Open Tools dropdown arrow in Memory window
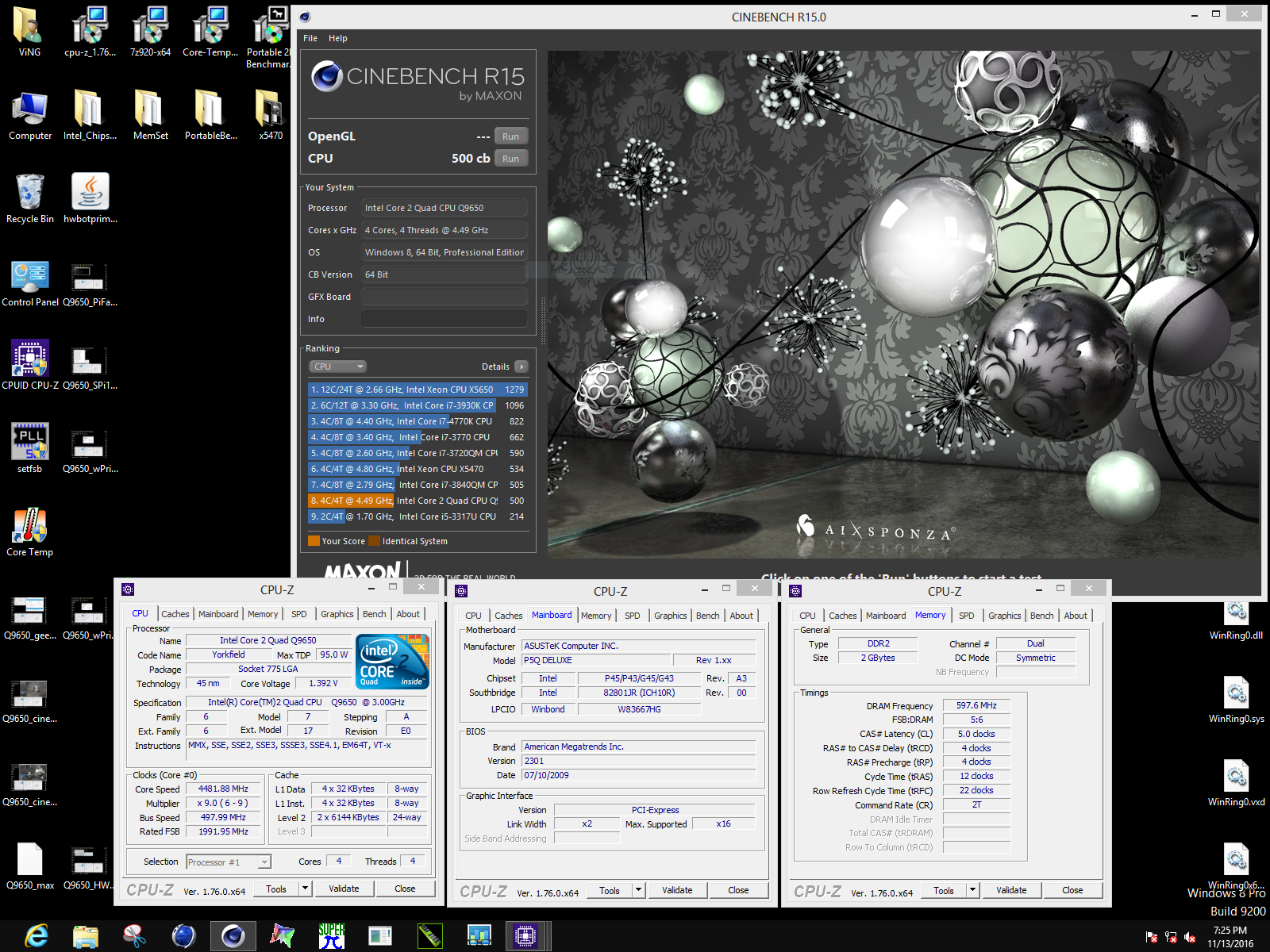1270x952 pixels. coord(972,890)
